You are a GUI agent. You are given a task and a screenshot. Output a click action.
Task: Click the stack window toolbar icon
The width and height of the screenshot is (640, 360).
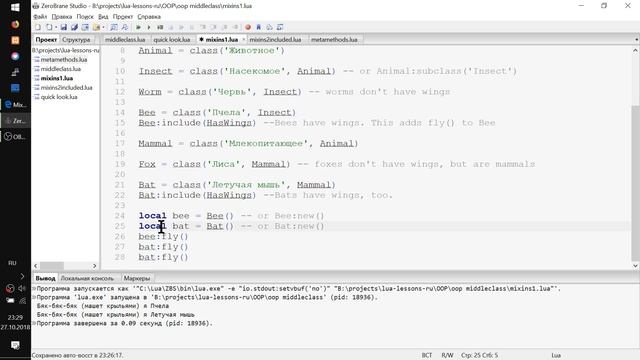[x=269, y=27]
